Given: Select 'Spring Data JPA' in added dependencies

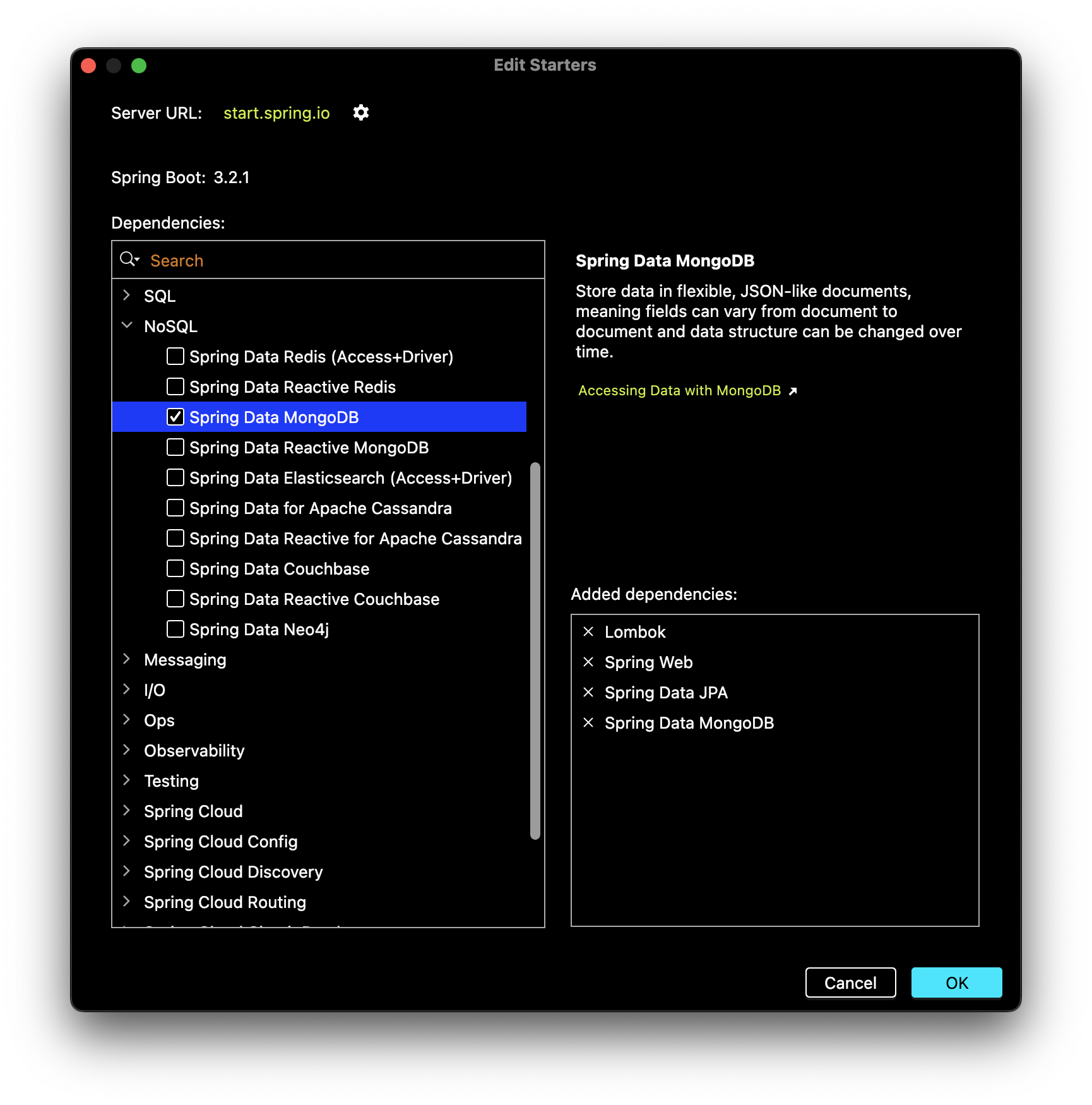Looking at the screenshot, I should (666, 693).
